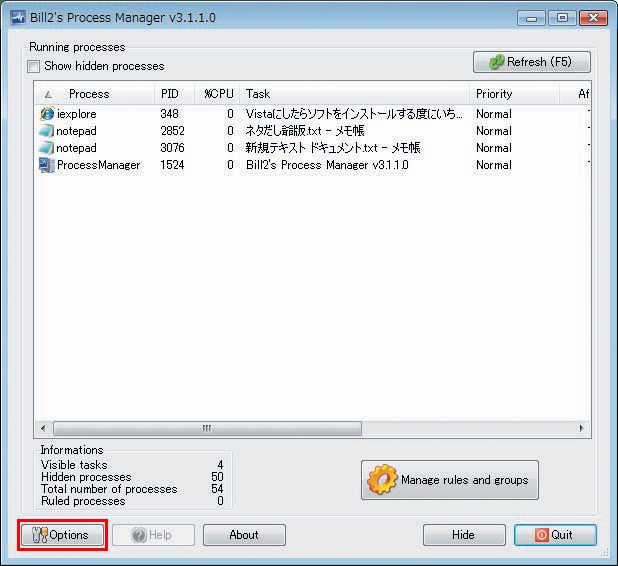The height and width of the screenshot is (566, 618).
Task: Click PID value 1524
Action: click(x=172, y=165)
